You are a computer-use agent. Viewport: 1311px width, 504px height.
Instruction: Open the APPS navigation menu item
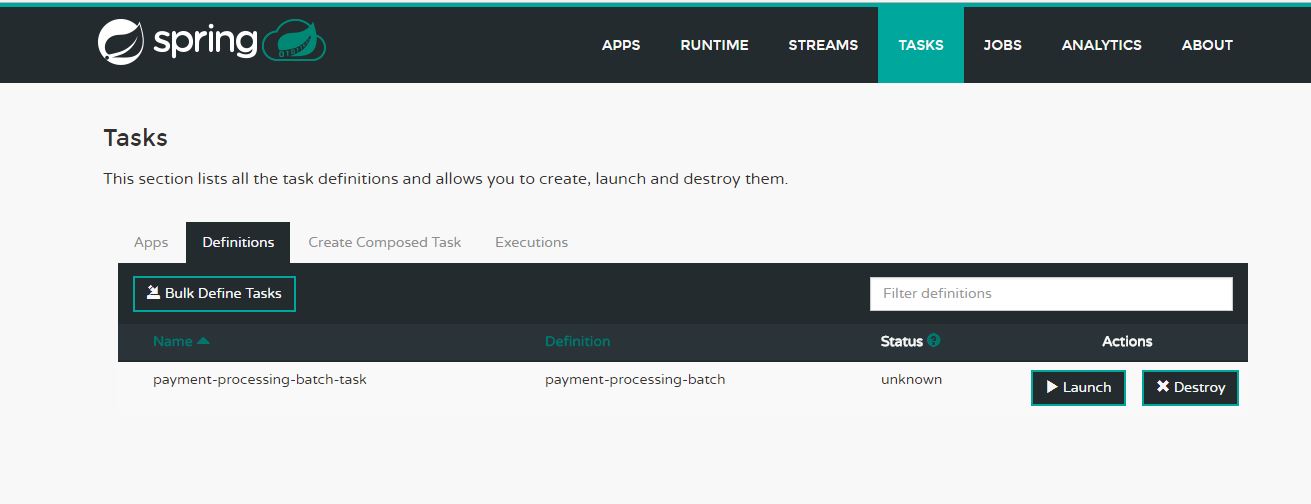point(621,45)
